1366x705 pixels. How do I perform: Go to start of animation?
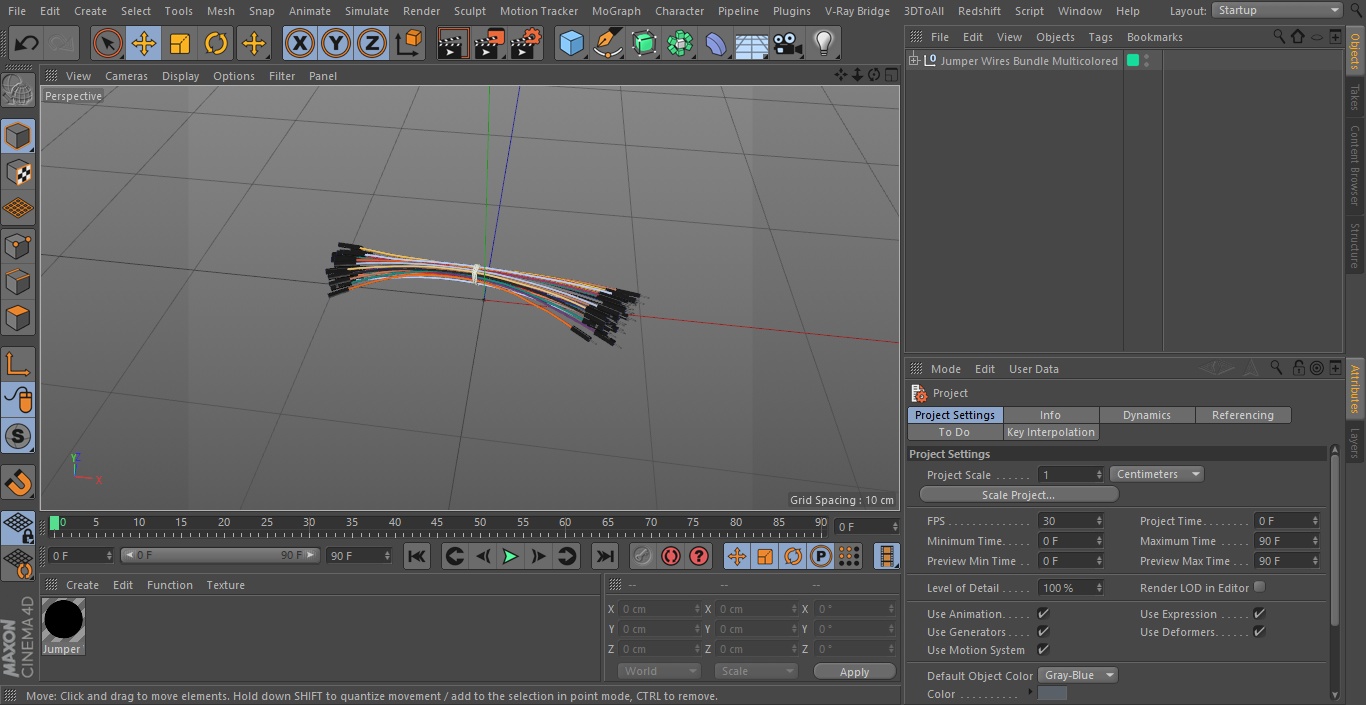click(417, 556)
